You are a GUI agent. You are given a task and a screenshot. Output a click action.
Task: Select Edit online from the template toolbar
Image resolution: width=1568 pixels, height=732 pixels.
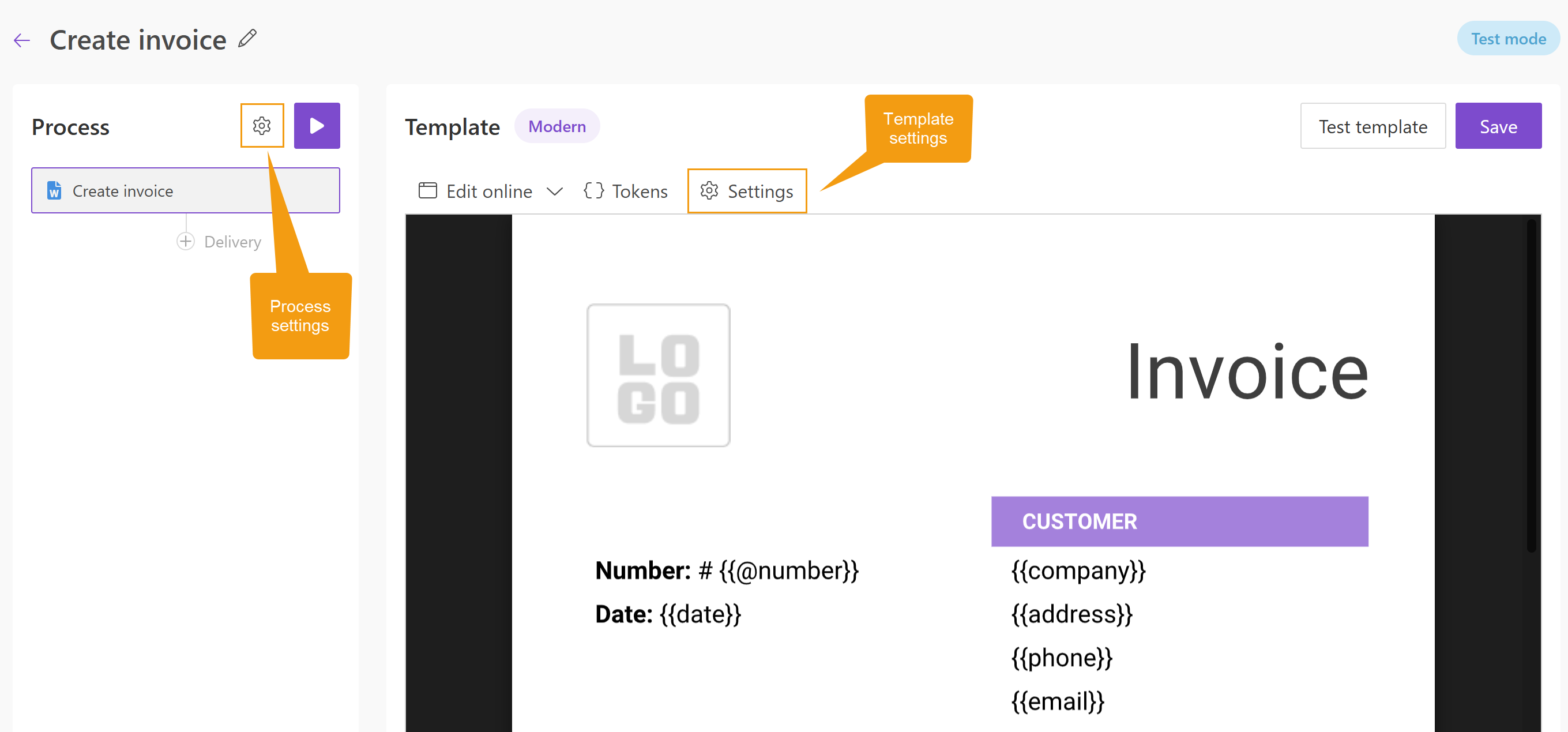point(489,190)
